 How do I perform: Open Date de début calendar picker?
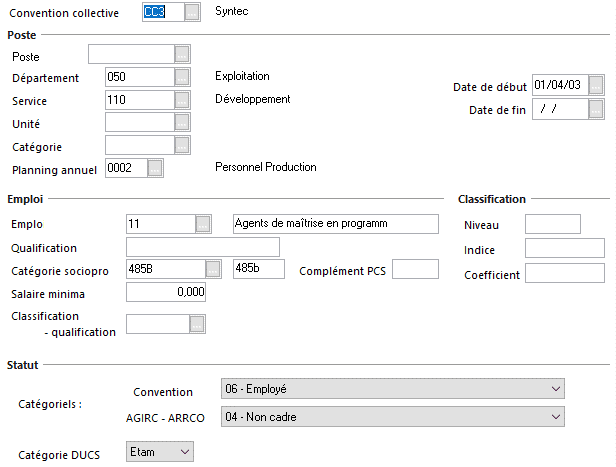click(x=596, y=85)
